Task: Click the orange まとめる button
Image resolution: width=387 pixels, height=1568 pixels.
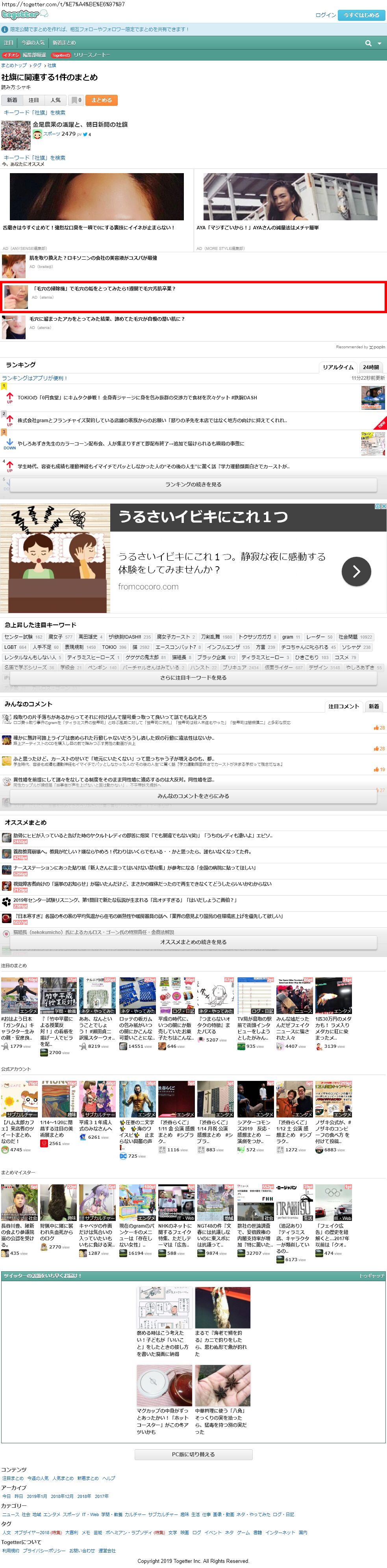Action: (102, 100)
